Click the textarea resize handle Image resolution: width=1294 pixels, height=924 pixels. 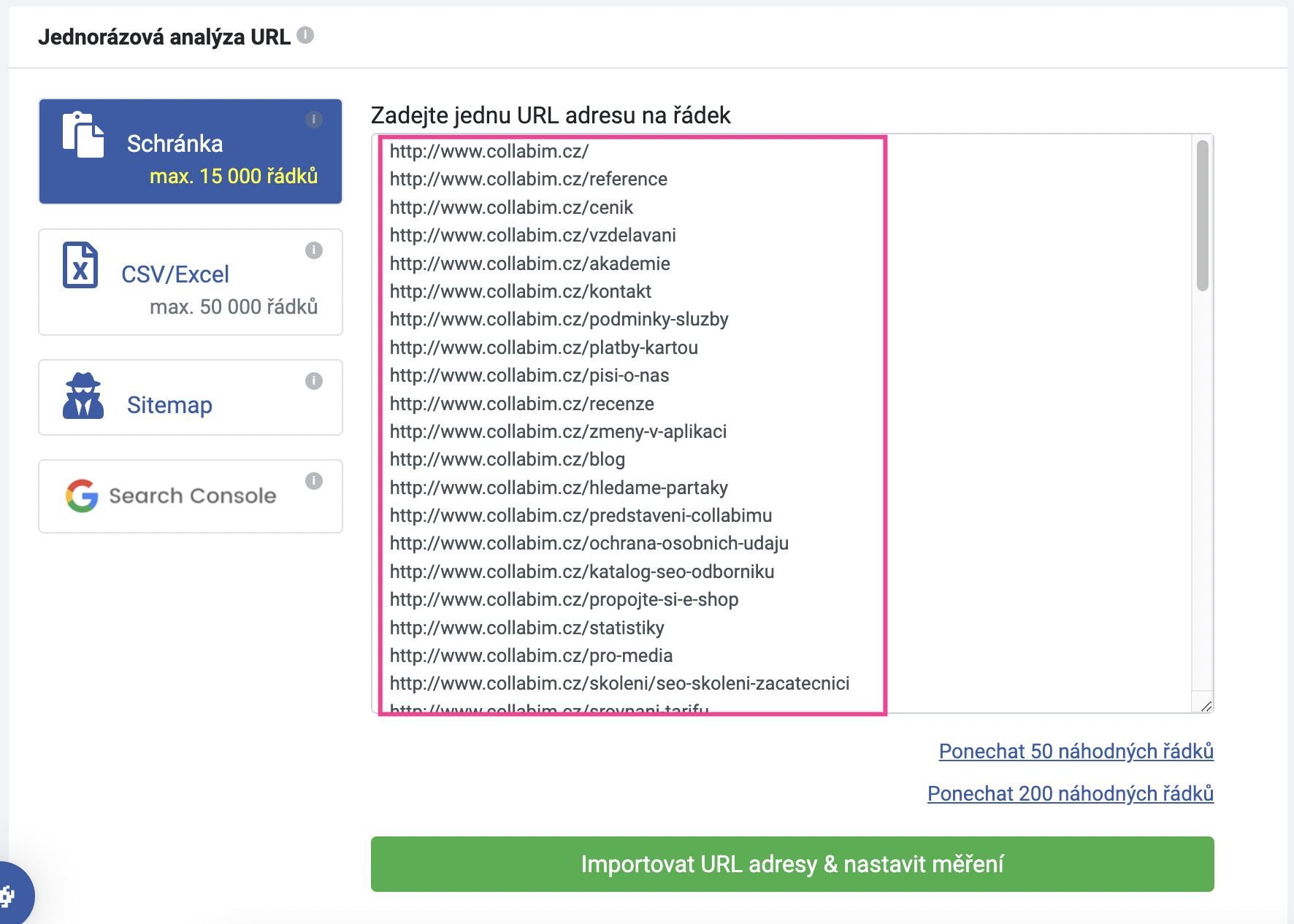coord(1206,706)
